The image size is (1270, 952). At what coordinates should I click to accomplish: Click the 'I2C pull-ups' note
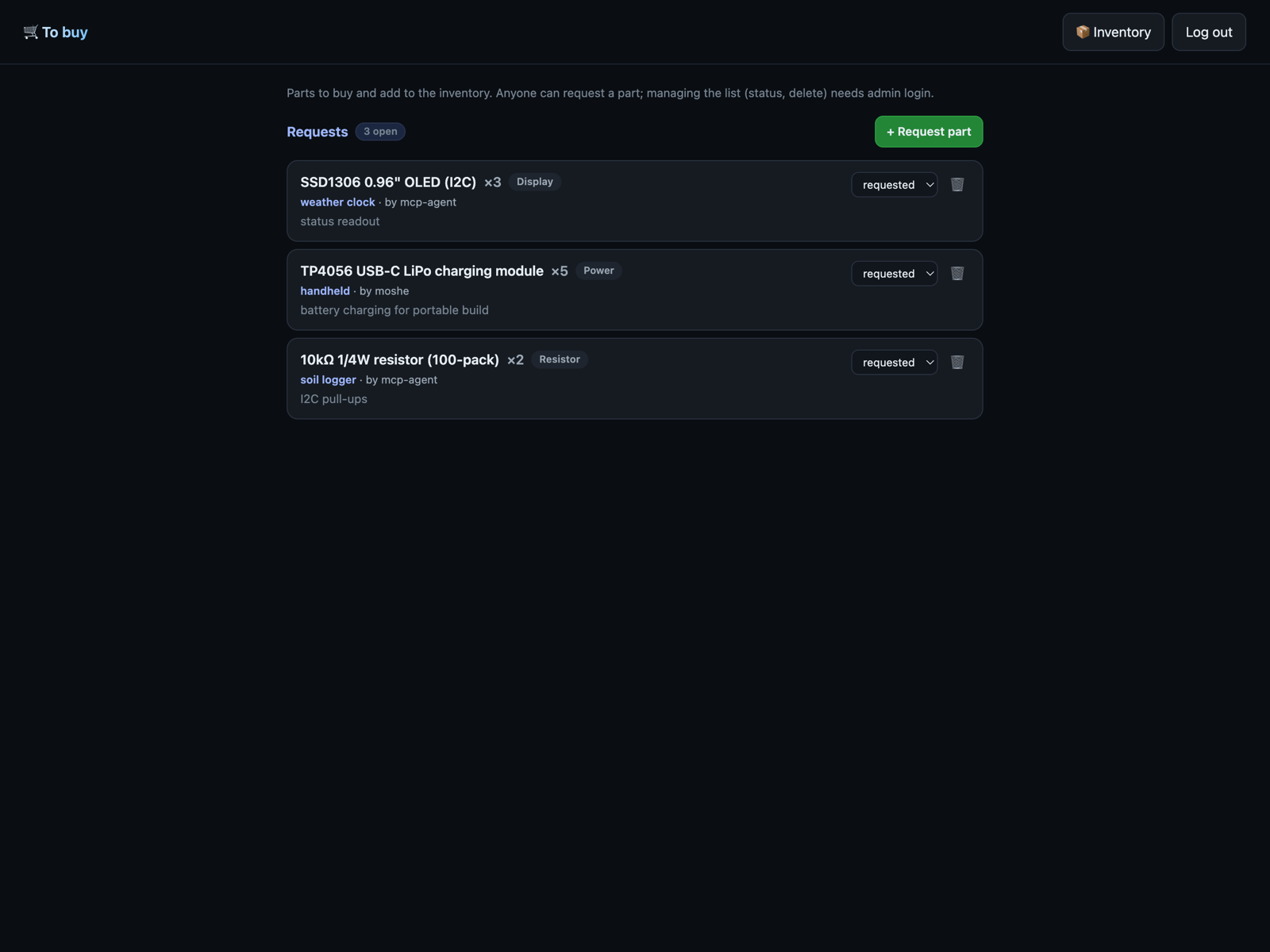coord(333,399)
